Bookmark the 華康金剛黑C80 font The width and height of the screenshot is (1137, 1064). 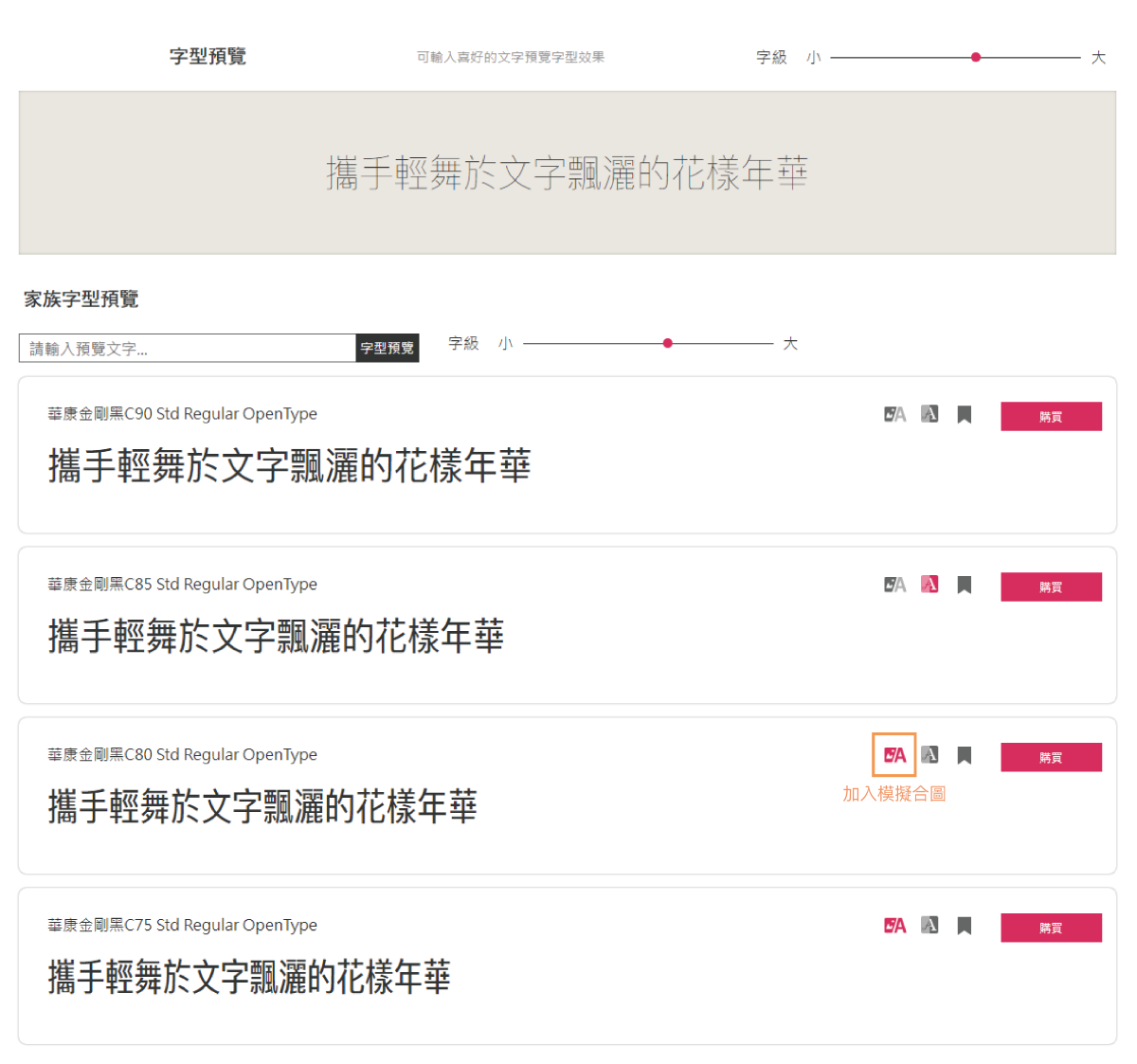[964, 755]
